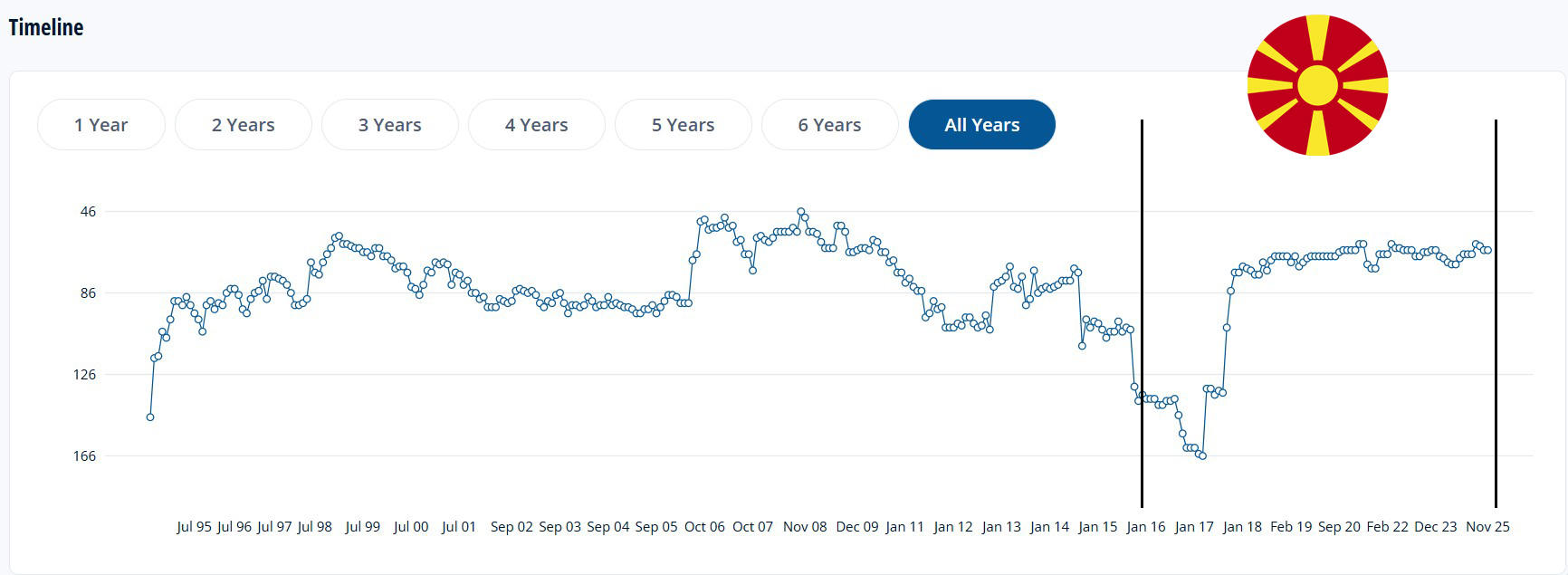Click the Jan 16 x-axis label
1568x575 pixels.
(x=1145, y=527)
